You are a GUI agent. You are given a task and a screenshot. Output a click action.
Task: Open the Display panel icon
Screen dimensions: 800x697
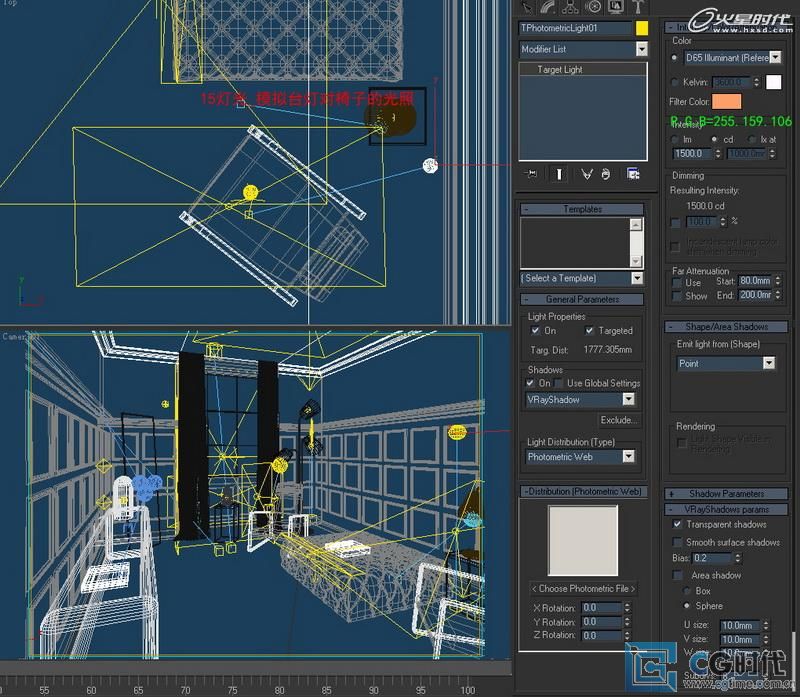pos(615,8)
